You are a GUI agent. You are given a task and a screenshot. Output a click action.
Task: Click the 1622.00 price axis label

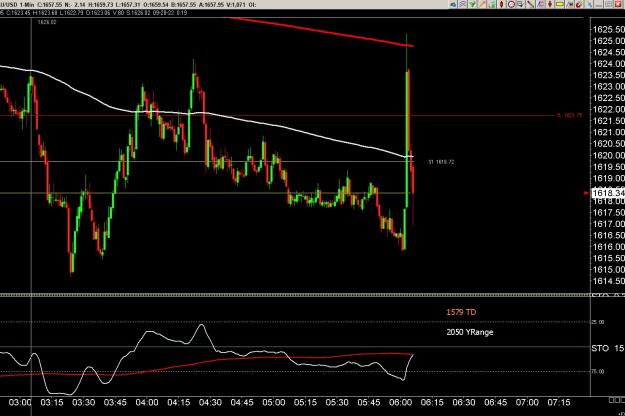tap(609, 110)
